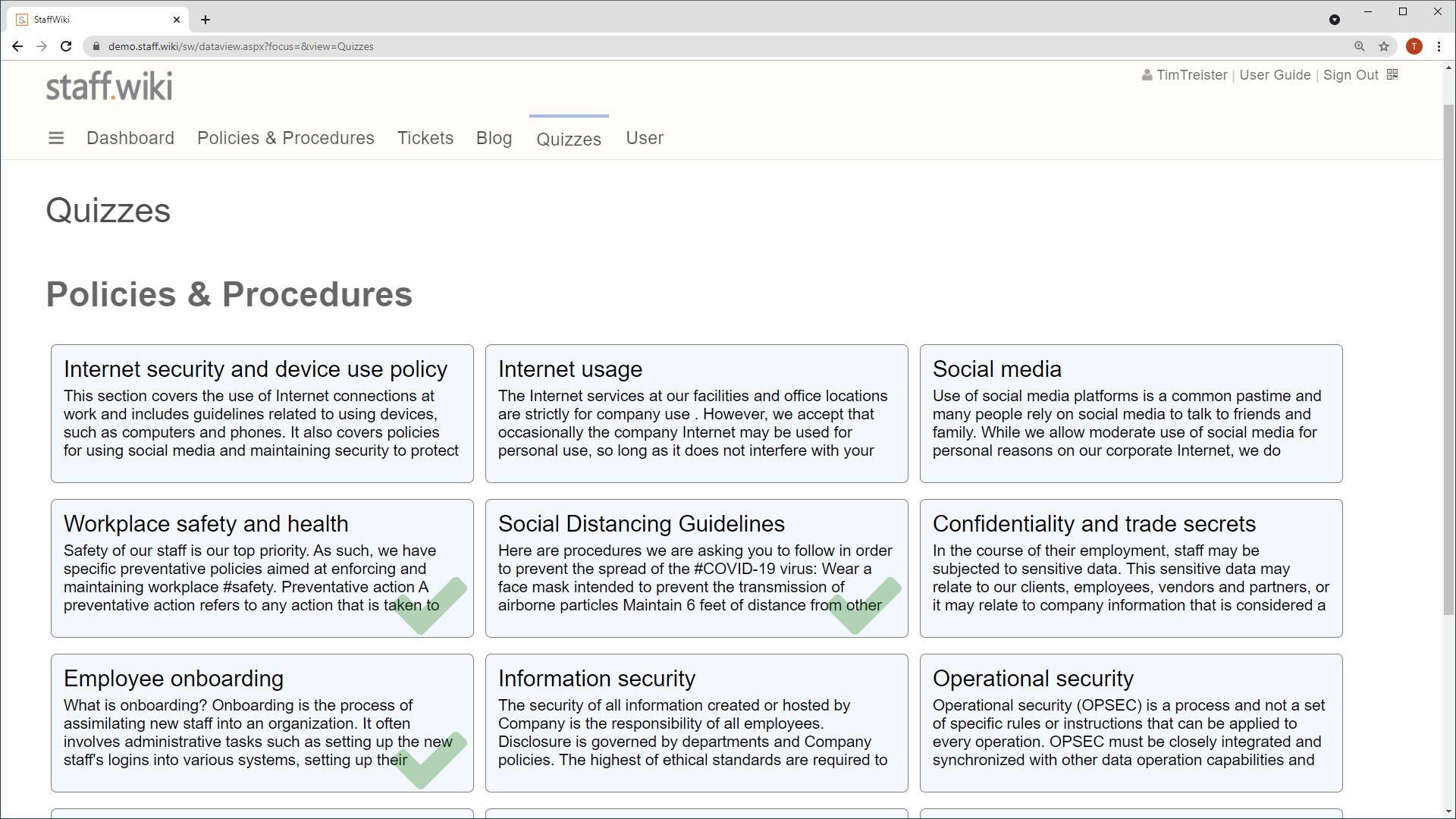
Task: Go back using browser back arrow
Action: point(17,46)
